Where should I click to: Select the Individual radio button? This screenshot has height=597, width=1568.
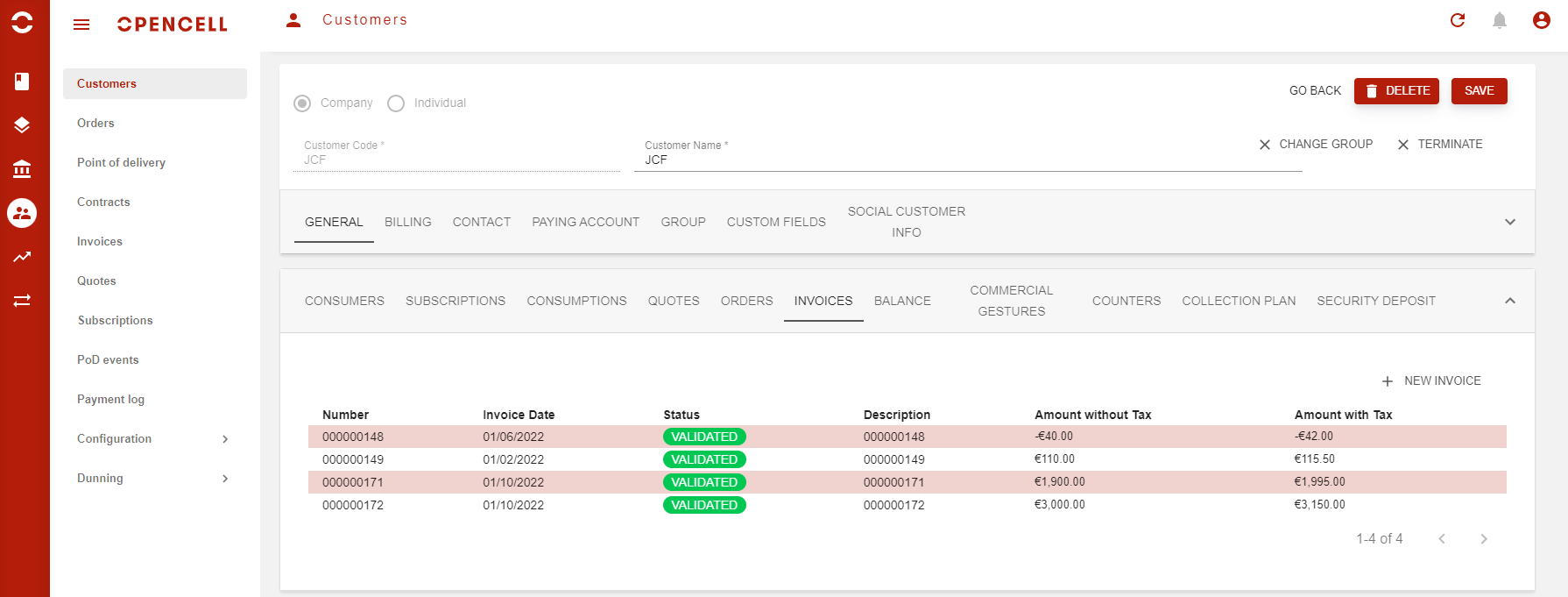click(x=396, y=103)
